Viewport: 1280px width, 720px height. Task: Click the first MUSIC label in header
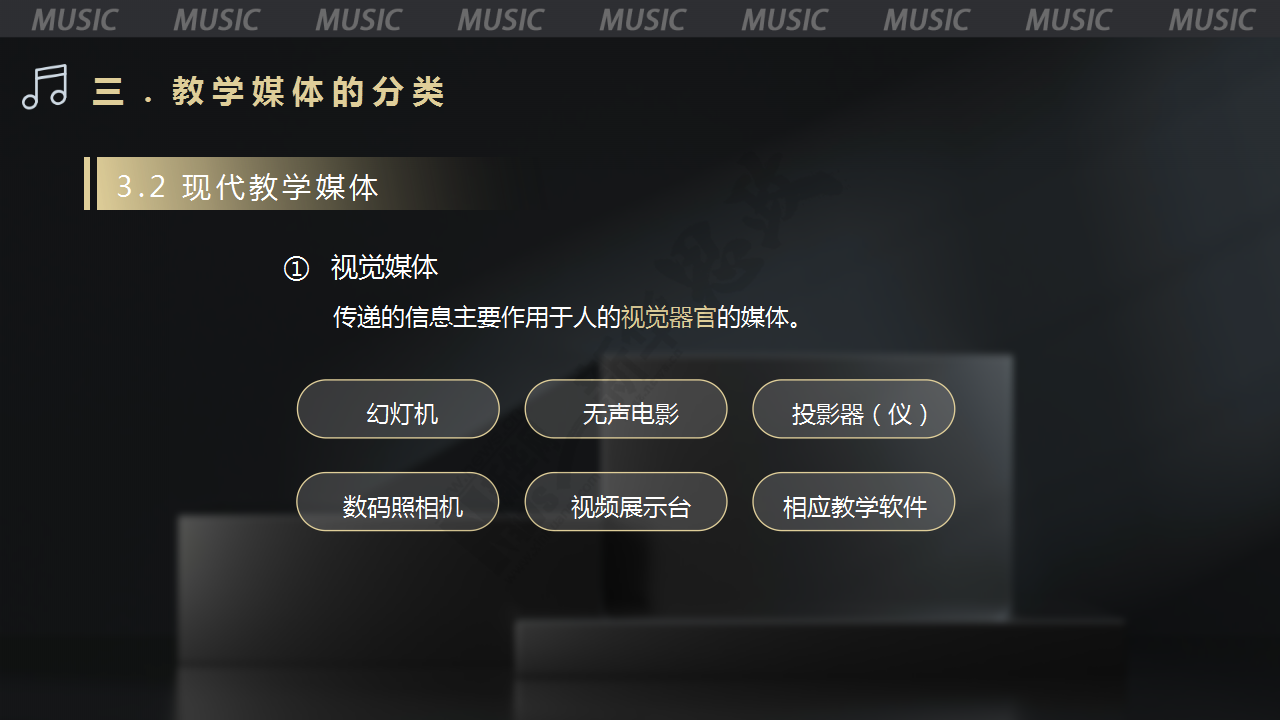74,20
